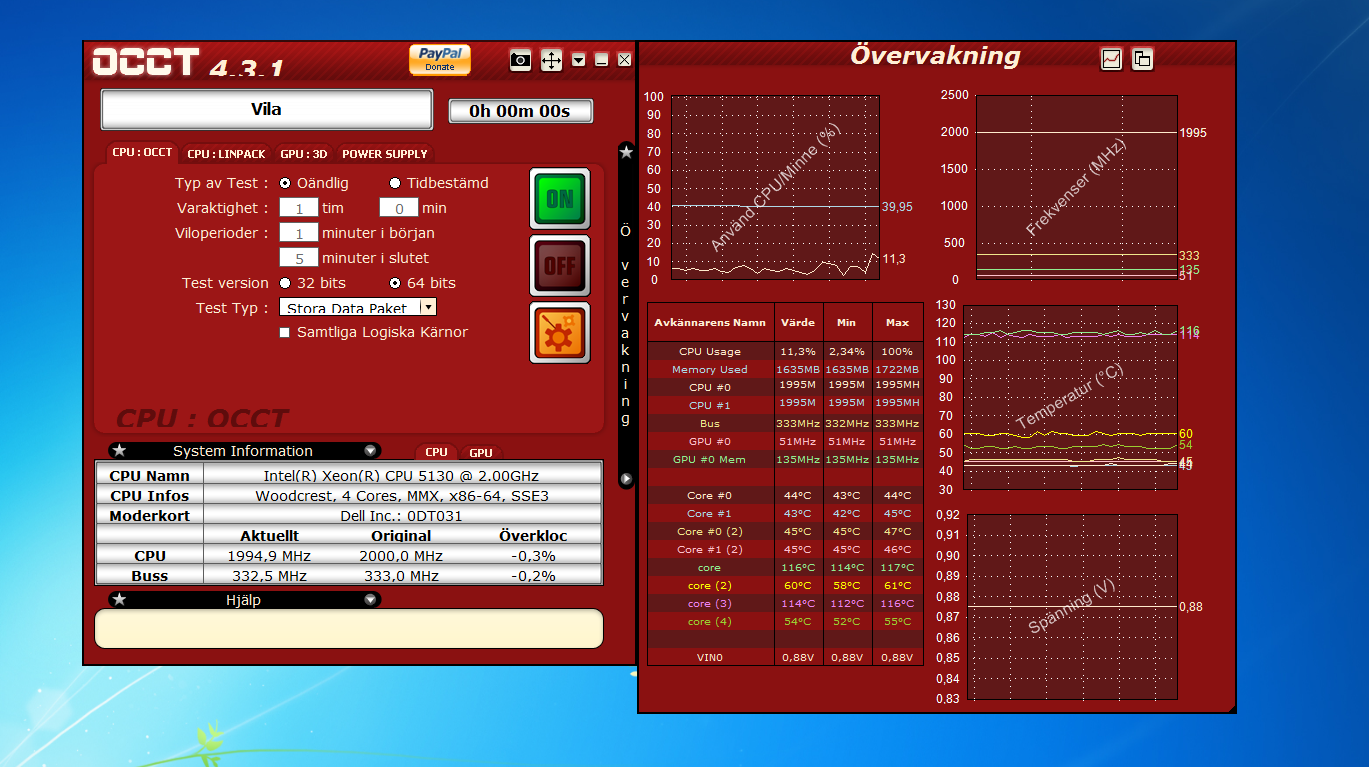Select the CPU tab in System Information

436,452
